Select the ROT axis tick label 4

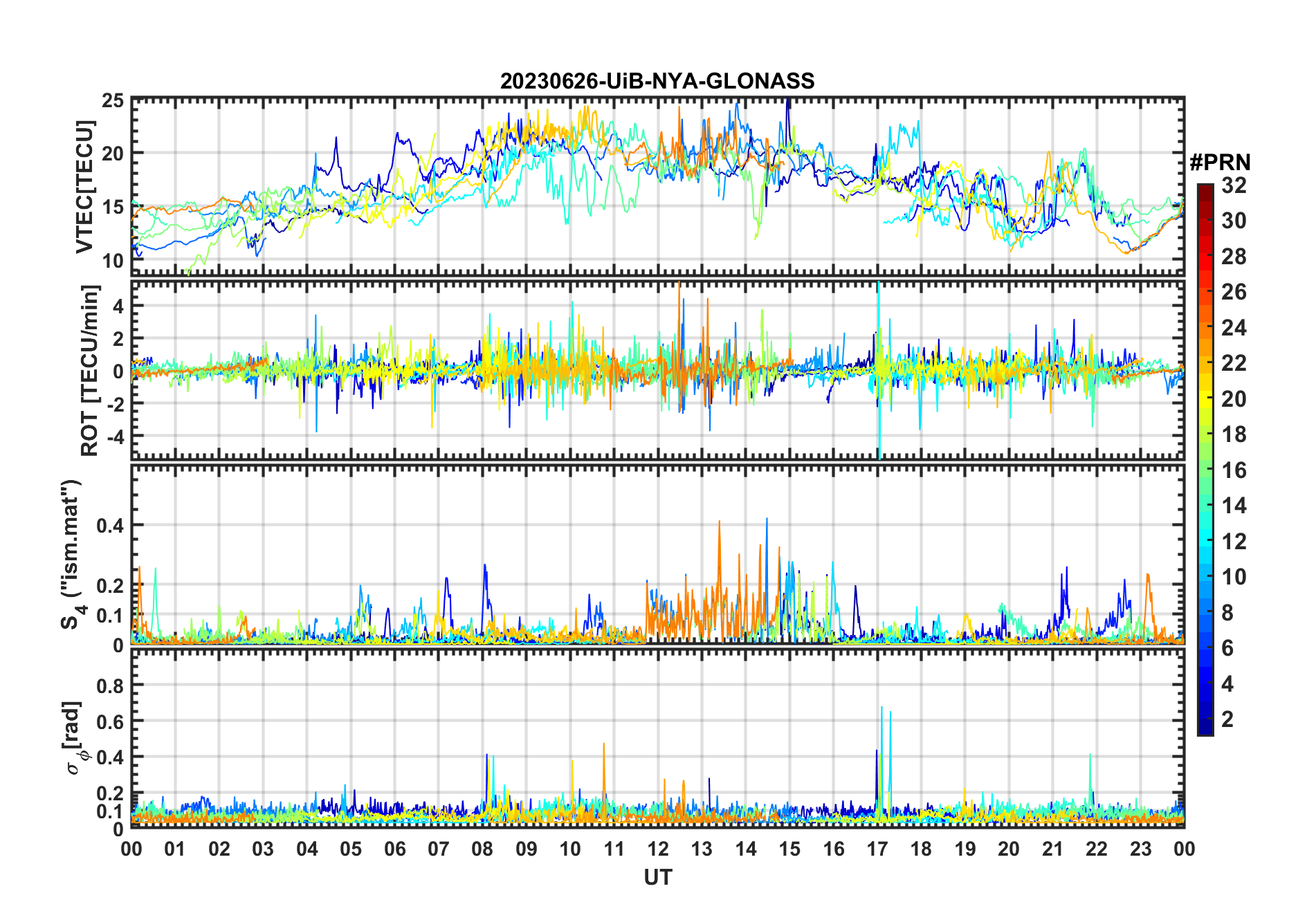(118, 306)
